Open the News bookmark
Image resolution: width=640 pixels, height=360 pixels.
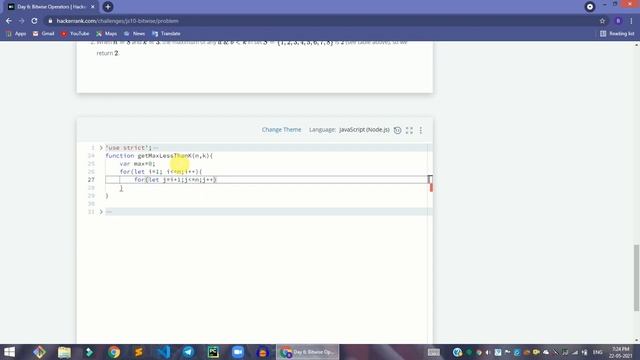(134, 33)
